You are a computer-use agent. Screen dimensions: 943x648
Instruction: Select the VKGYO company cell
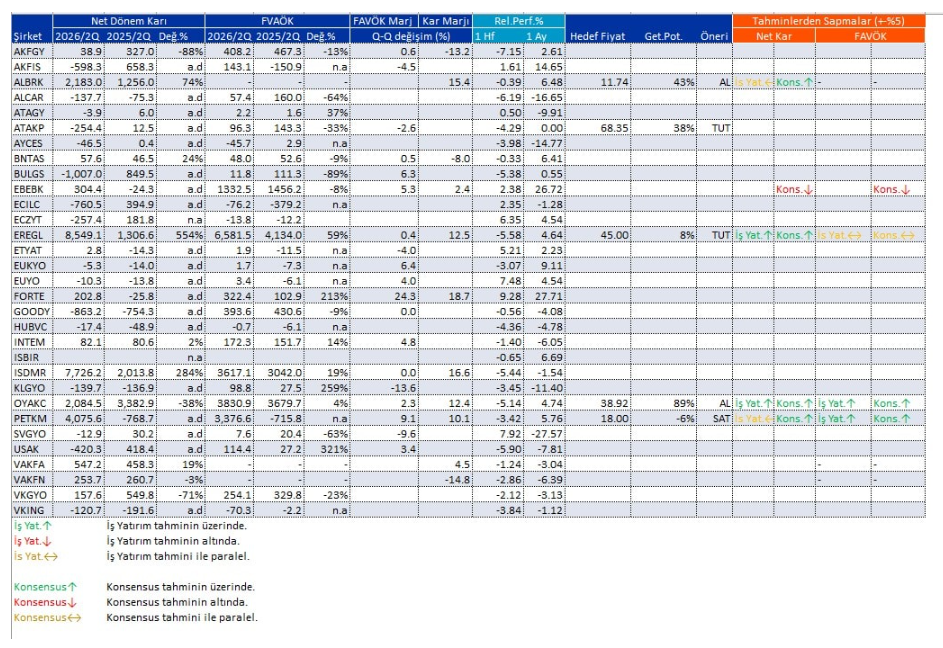(x=32, y=495)
